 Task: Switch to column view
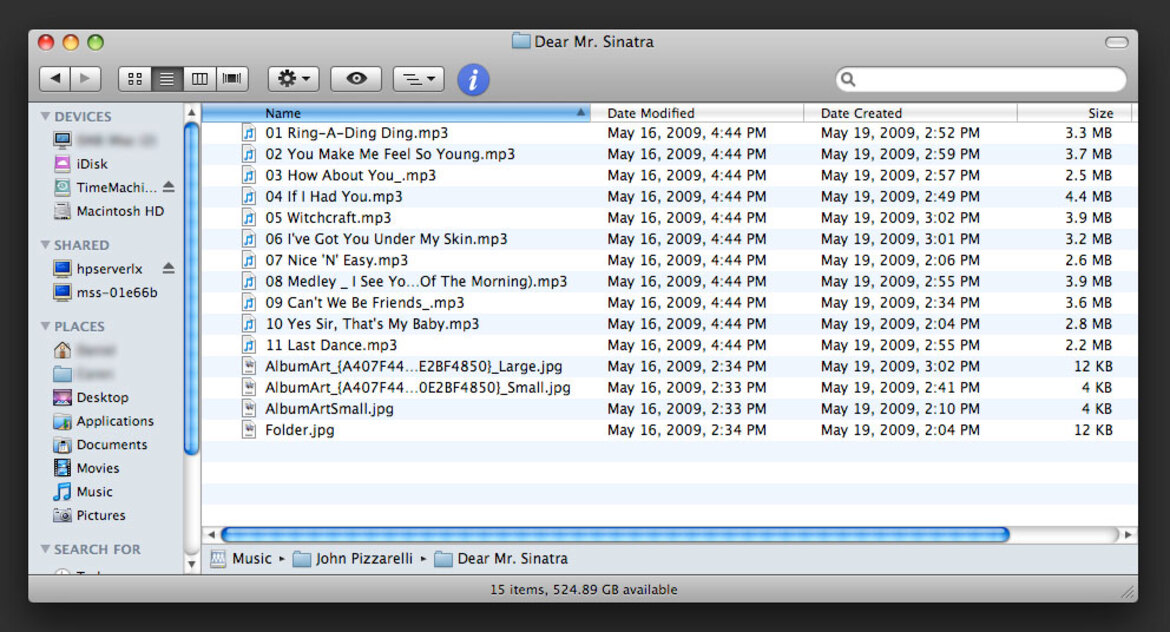(199, 78)
